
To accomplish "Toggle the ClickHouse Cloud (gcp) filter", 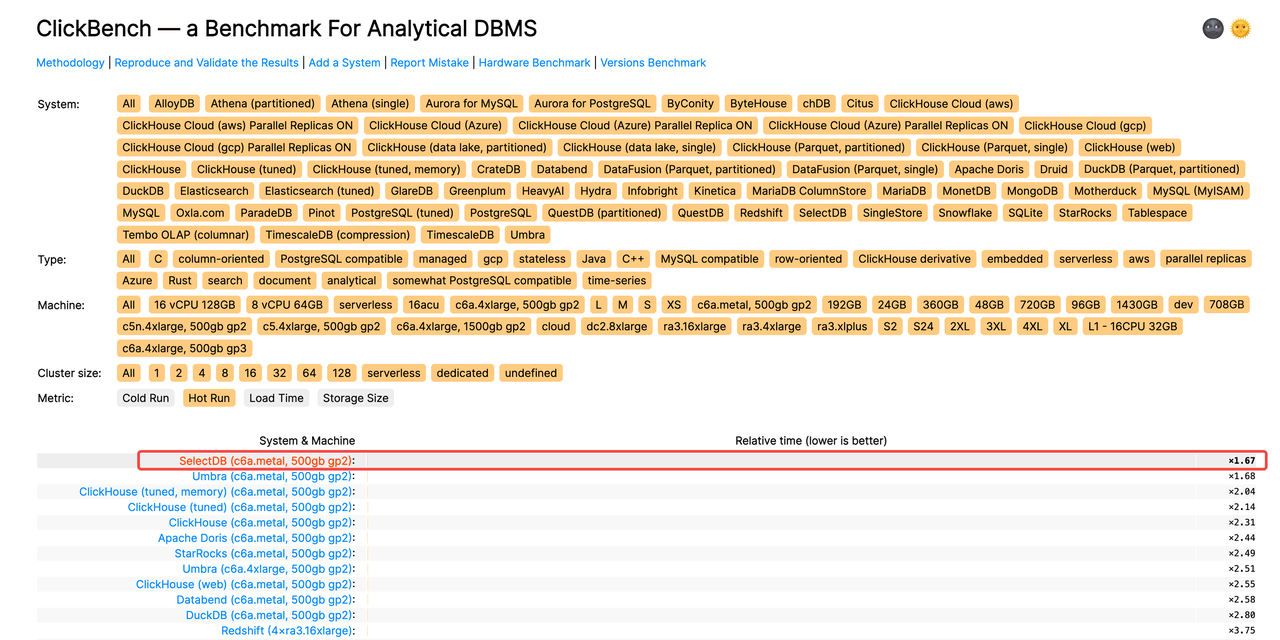I will (1085, 126).
